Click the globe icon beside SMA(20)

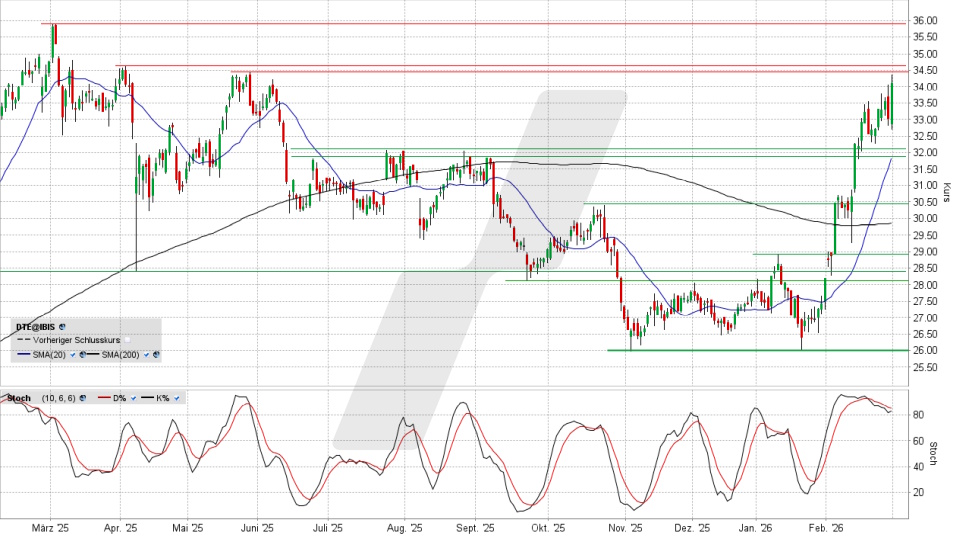point(82,355)
